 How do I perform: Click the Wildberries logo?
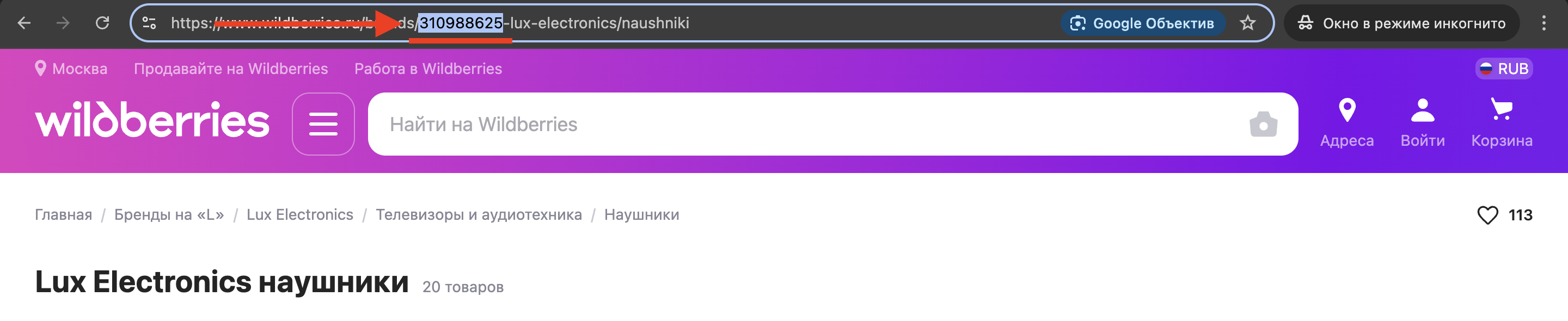point(152,120)
